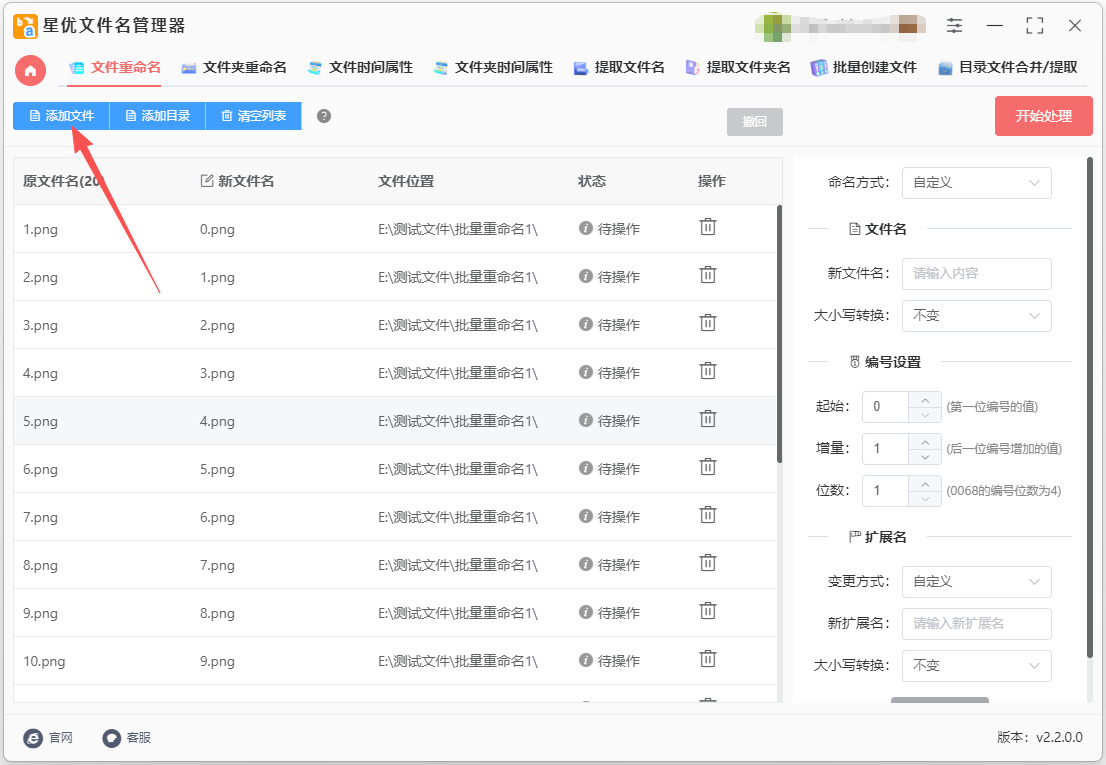Open the help question mark icon

pyautogui.click(x=324, y=116)
